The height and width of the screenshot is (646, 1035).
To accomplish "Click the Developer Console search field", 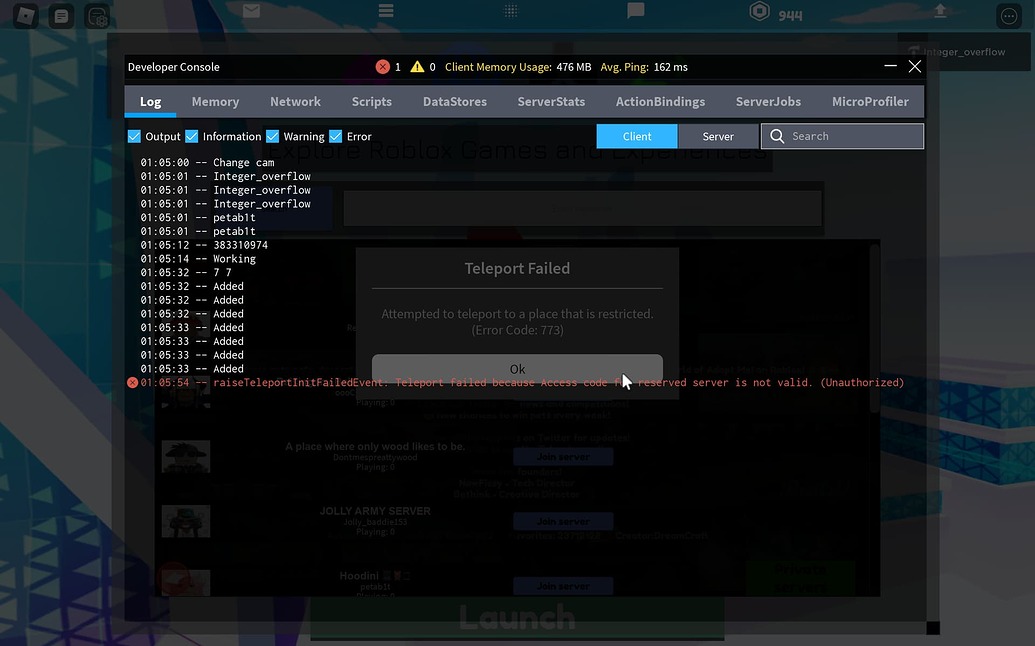I will pos(850,135).
